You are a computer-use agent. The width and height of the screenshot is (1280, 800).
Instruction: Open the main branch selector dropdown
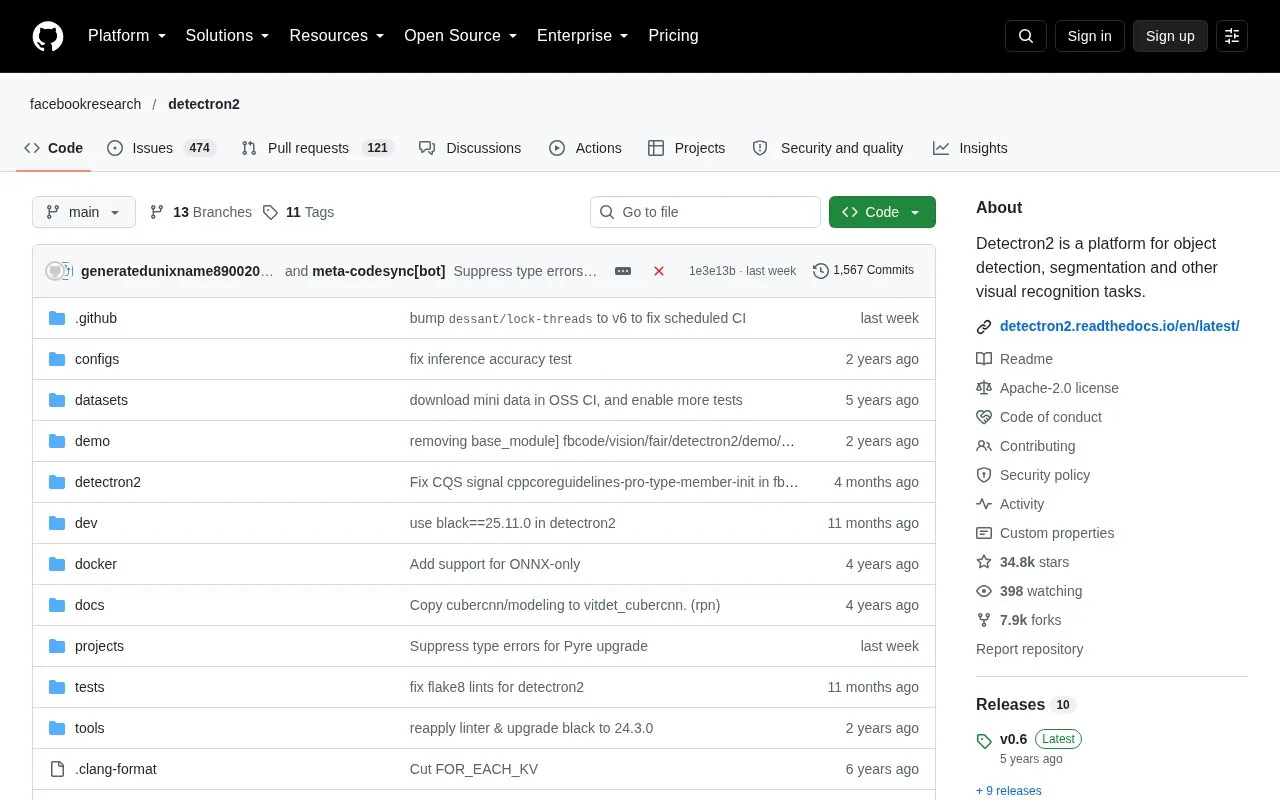pos(84,212)
